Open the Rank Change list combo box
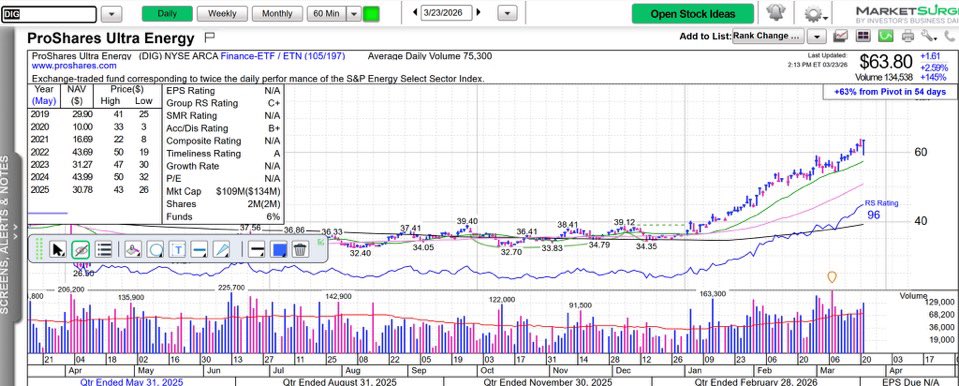959x386 pixels. click(x=768, y=36)
